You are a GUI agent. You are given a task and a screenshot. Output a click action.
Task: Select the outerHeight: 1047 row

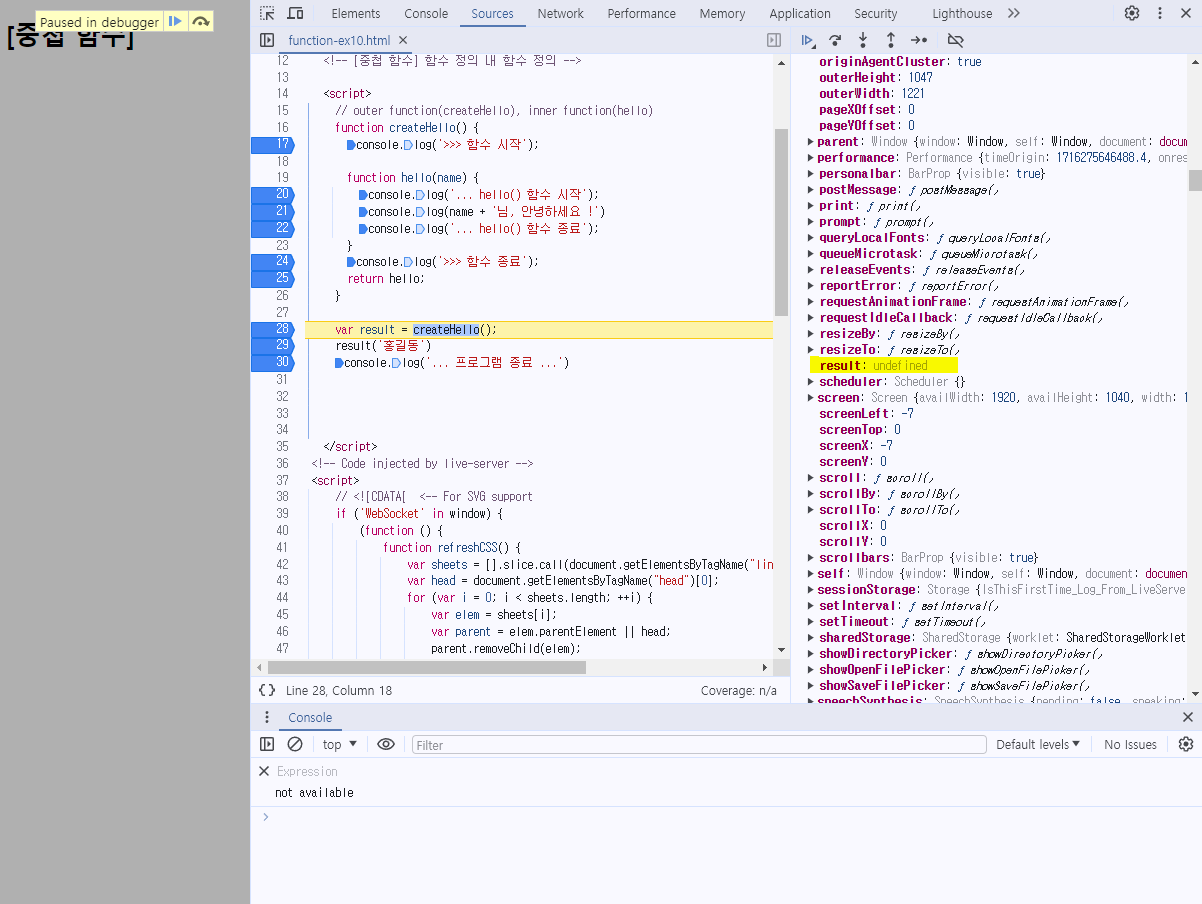tap(875, 78)
